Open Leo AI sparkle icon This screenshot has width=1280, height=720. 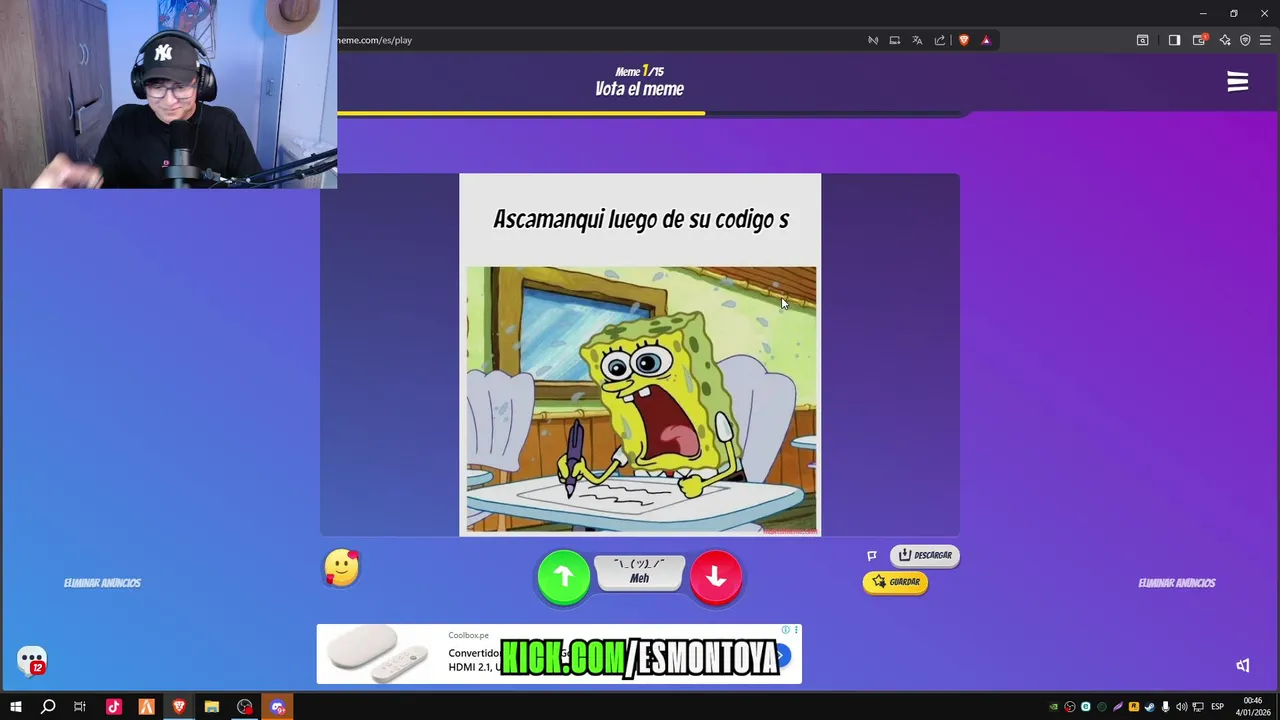(1224, 40)
